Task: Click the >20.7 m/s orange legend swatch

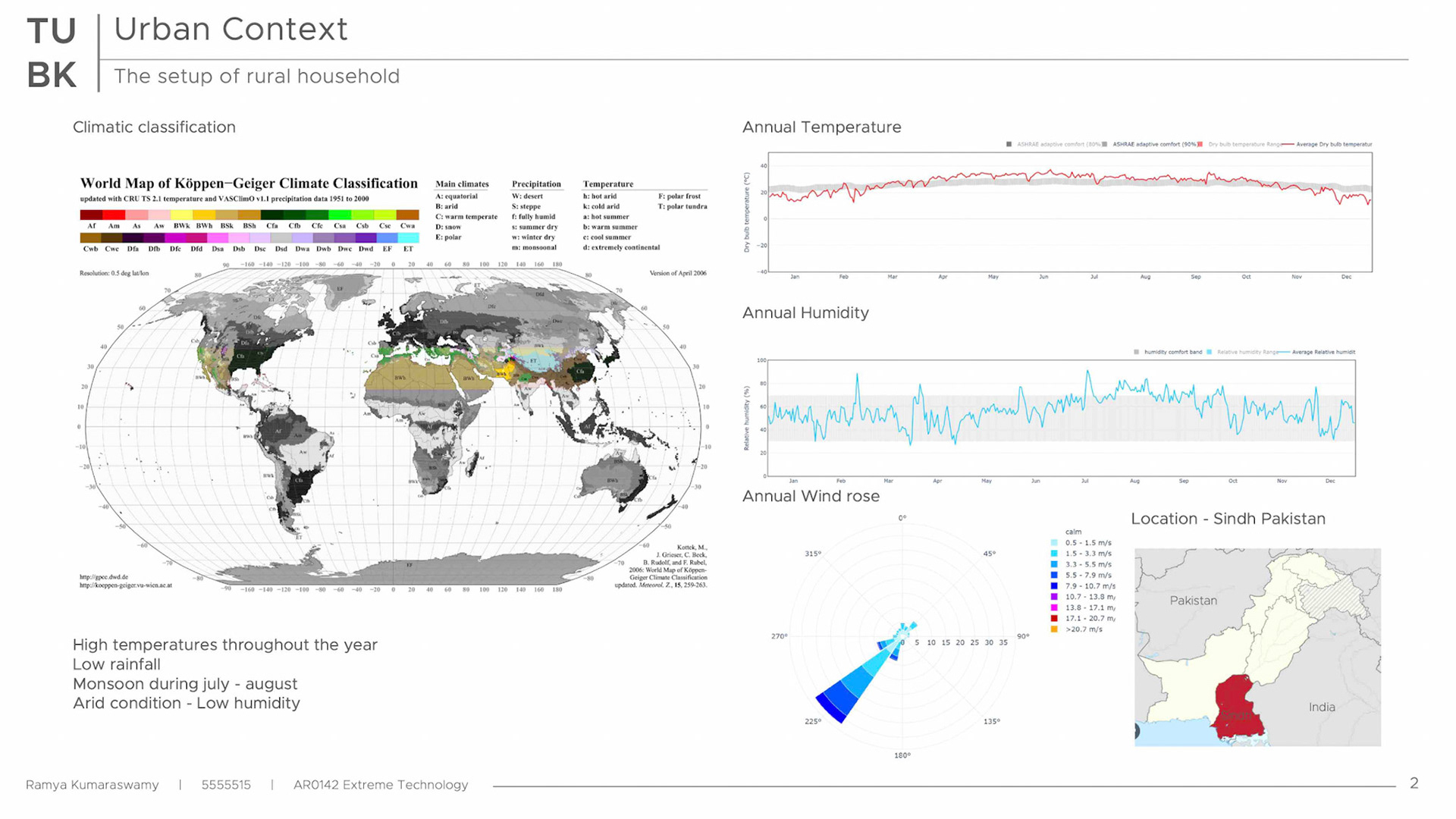Action: point(1054,629)
